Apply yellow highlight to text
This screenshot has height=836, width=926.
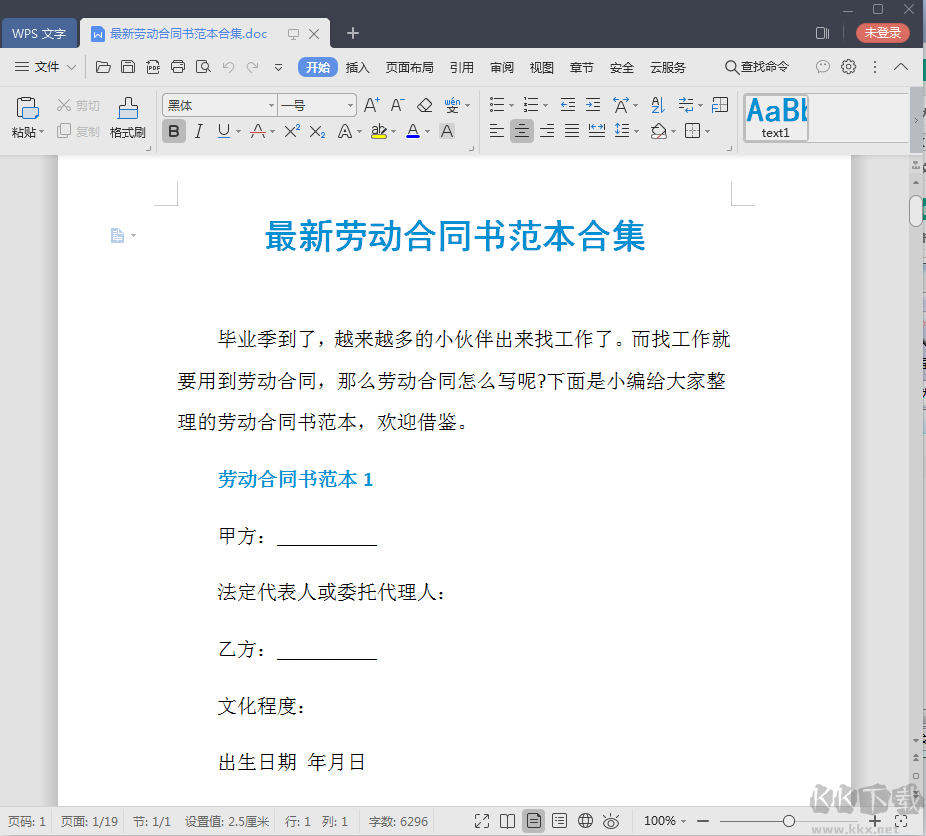tap(381, 131)
